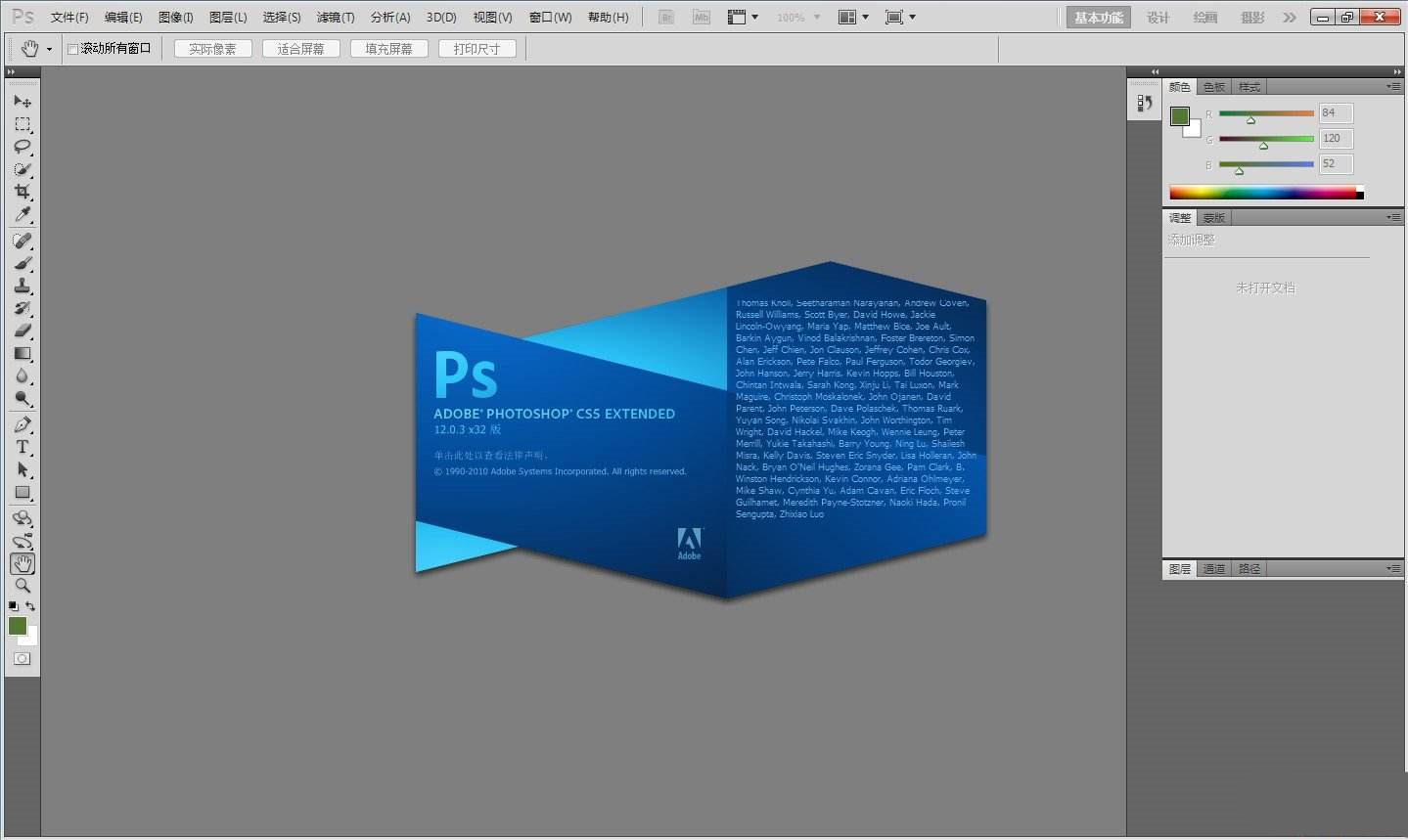1408x840 pixels.
Task: Switch to the 通道 tab
Action: (1213, 568)
